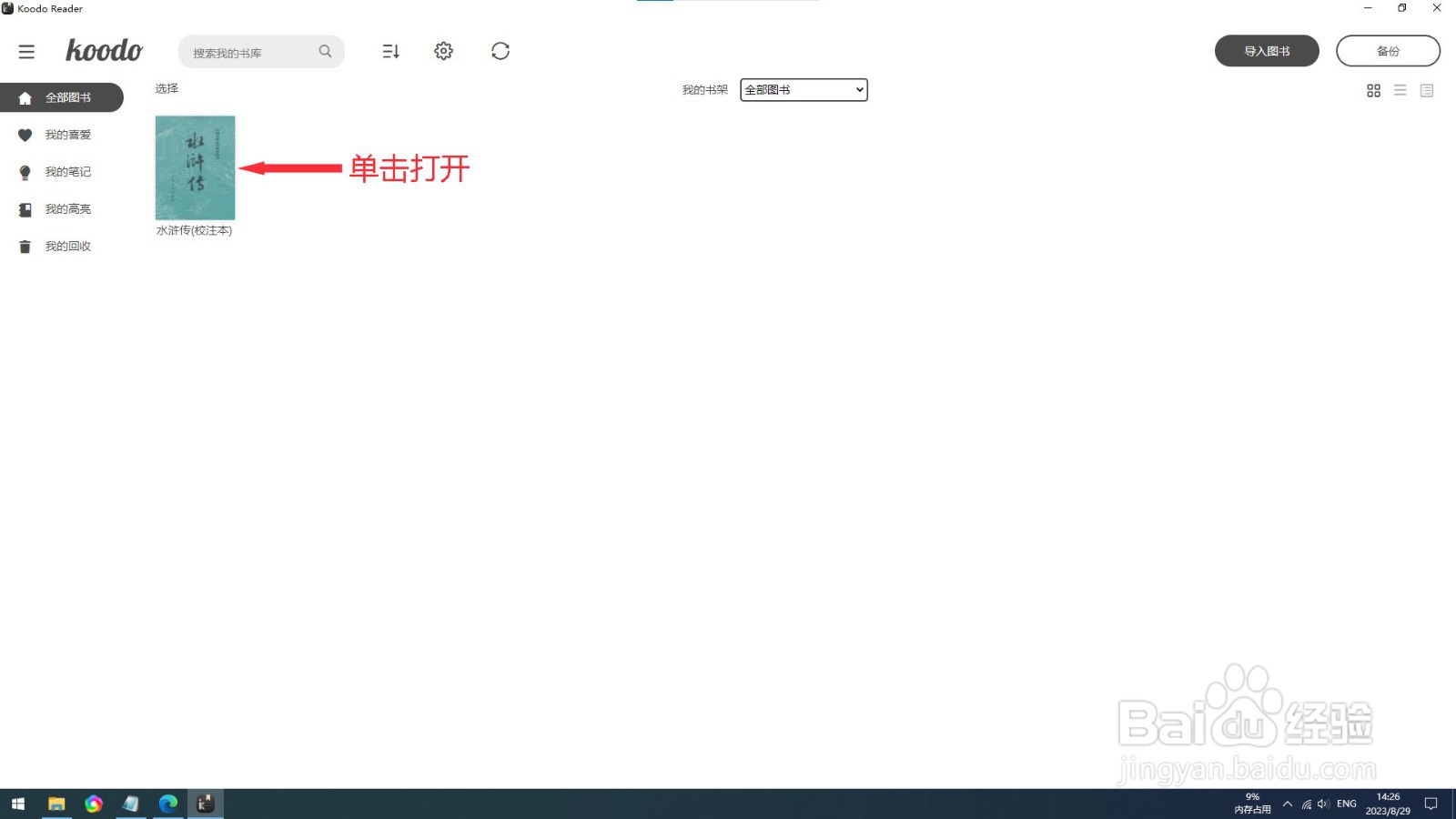The image size is (1456, 819).
Task: Open Microsoft Edge from the taskbar
Action: [167, 804]
